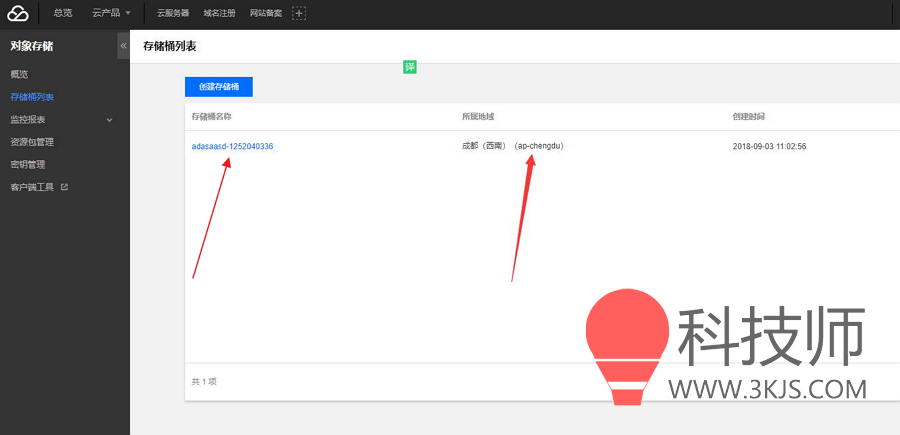
Task: Click the plus icon after 网站备案
Action: [298, 13]
